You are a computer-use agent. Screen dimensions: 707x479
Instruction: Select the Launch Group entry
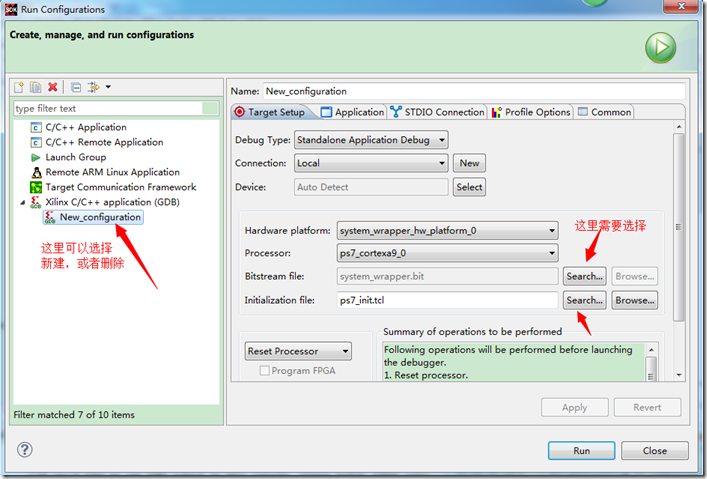tap(75, 157)
